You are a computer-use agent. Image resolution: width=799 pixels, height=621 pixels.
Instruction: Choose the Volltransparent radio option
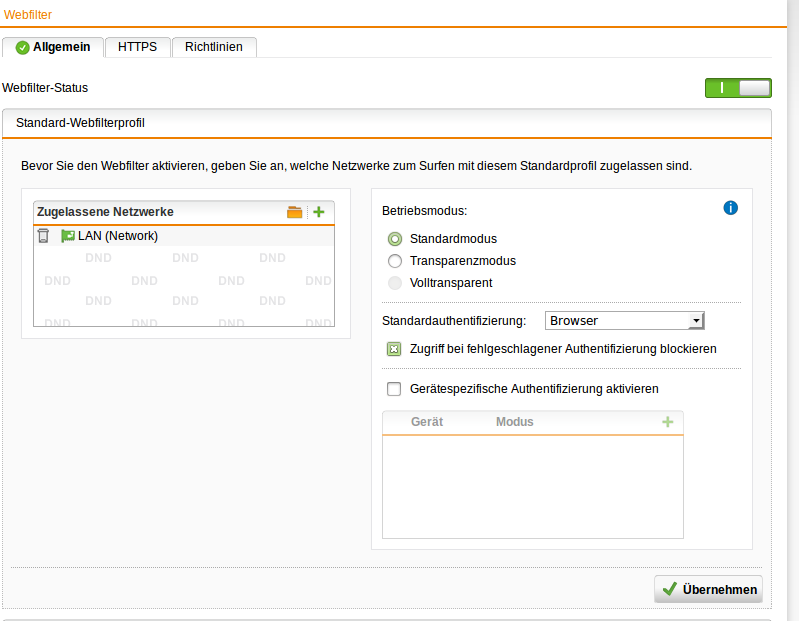pyautogui.click(x=395, y=283)
